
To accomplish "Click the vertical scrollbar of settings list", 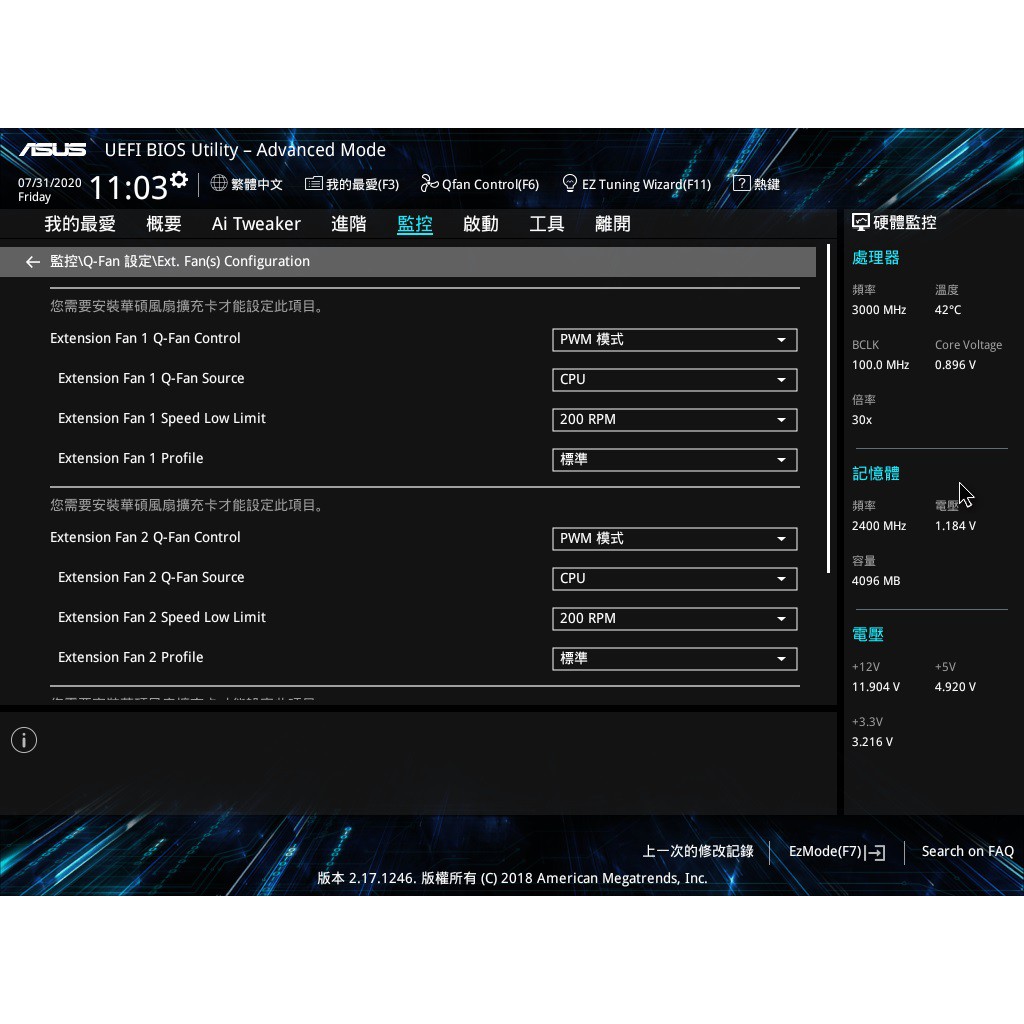I will click(829, 410).
